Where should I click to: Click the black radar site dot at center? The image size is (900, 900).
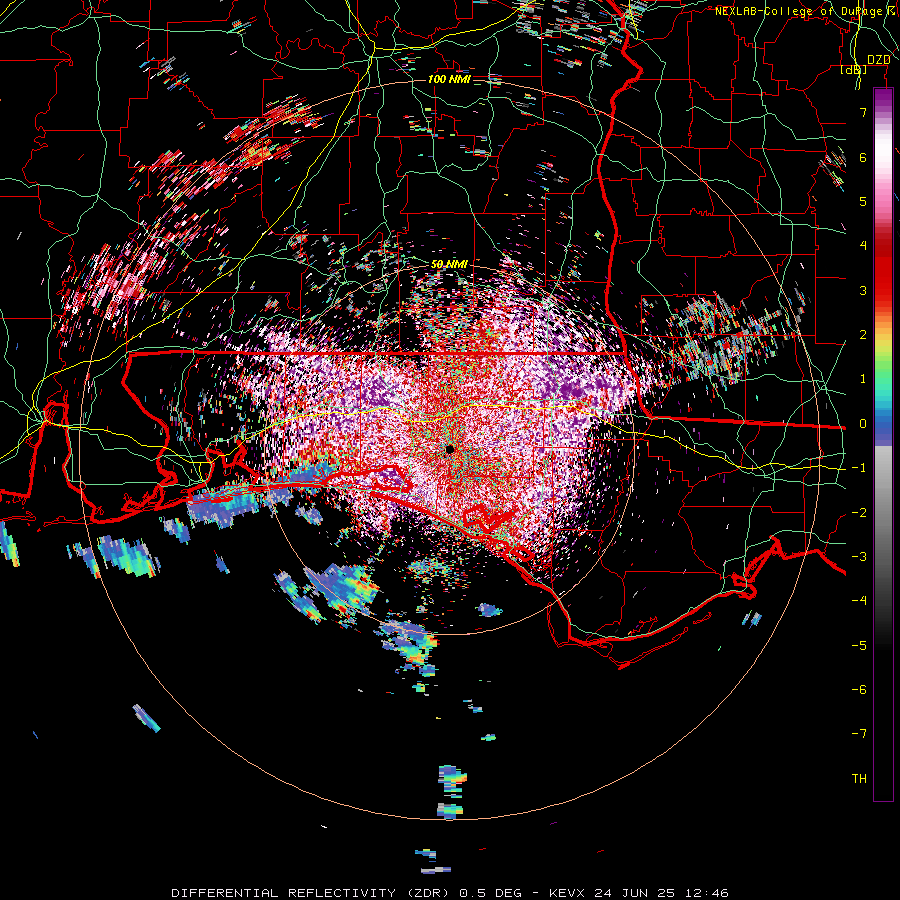point(450,449)
